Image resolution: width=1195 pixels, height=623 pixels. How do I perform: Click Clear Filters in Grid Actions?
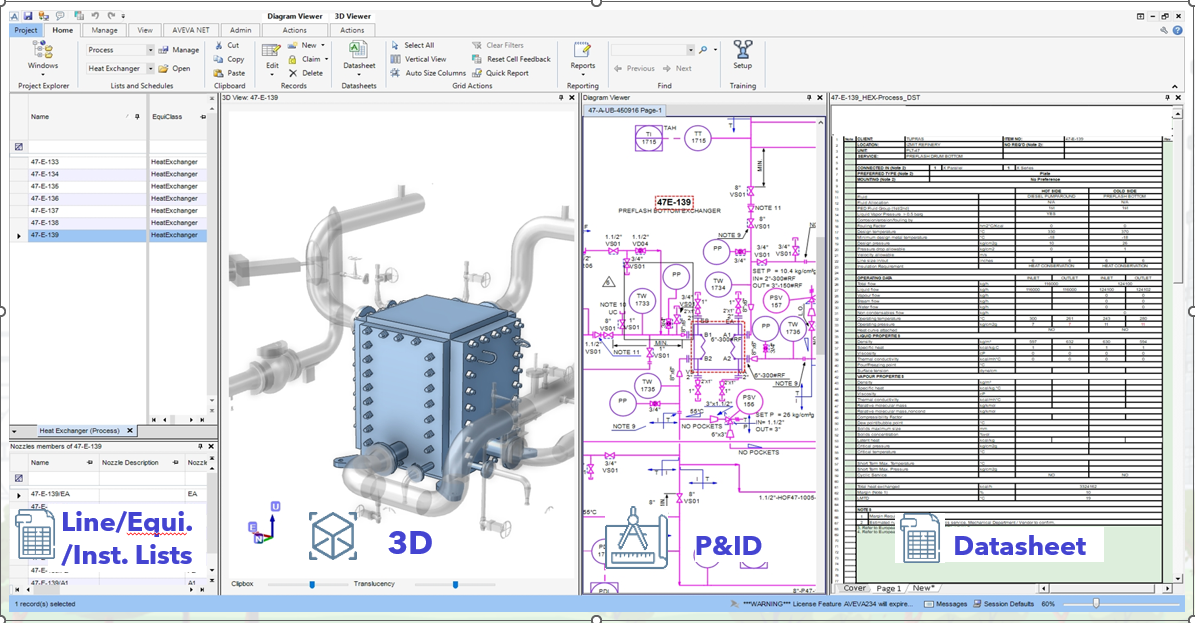498,46
